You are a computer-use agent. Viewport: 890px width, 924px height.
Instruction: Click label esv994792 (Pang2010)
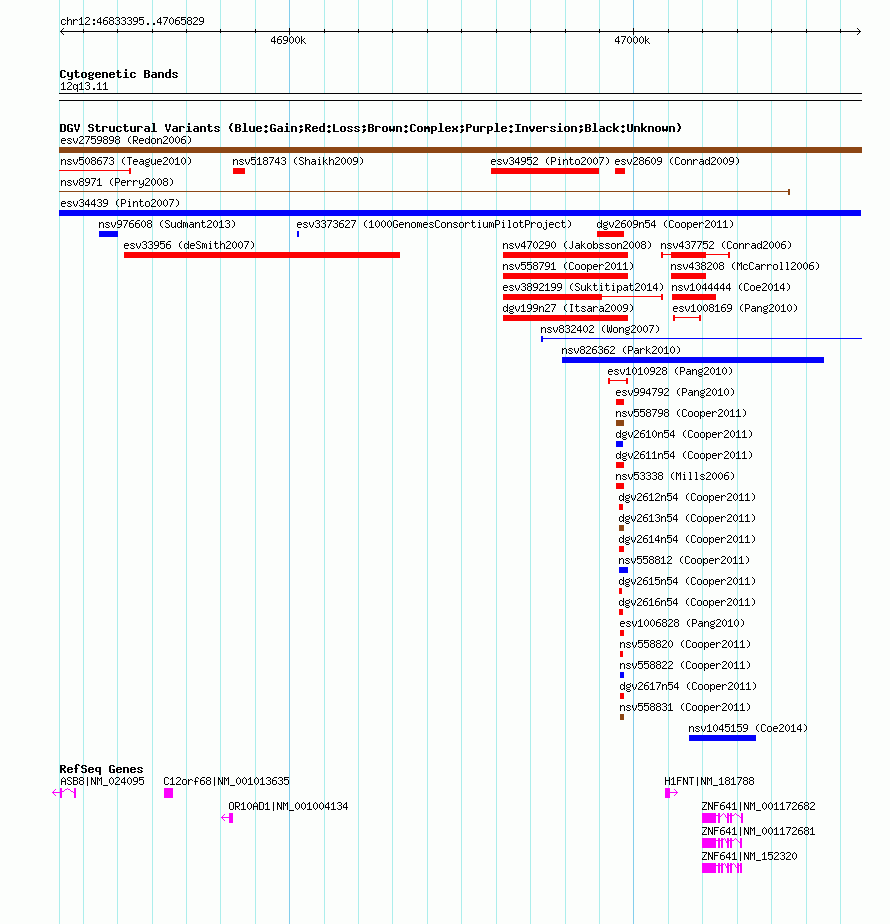pos(675,392)
